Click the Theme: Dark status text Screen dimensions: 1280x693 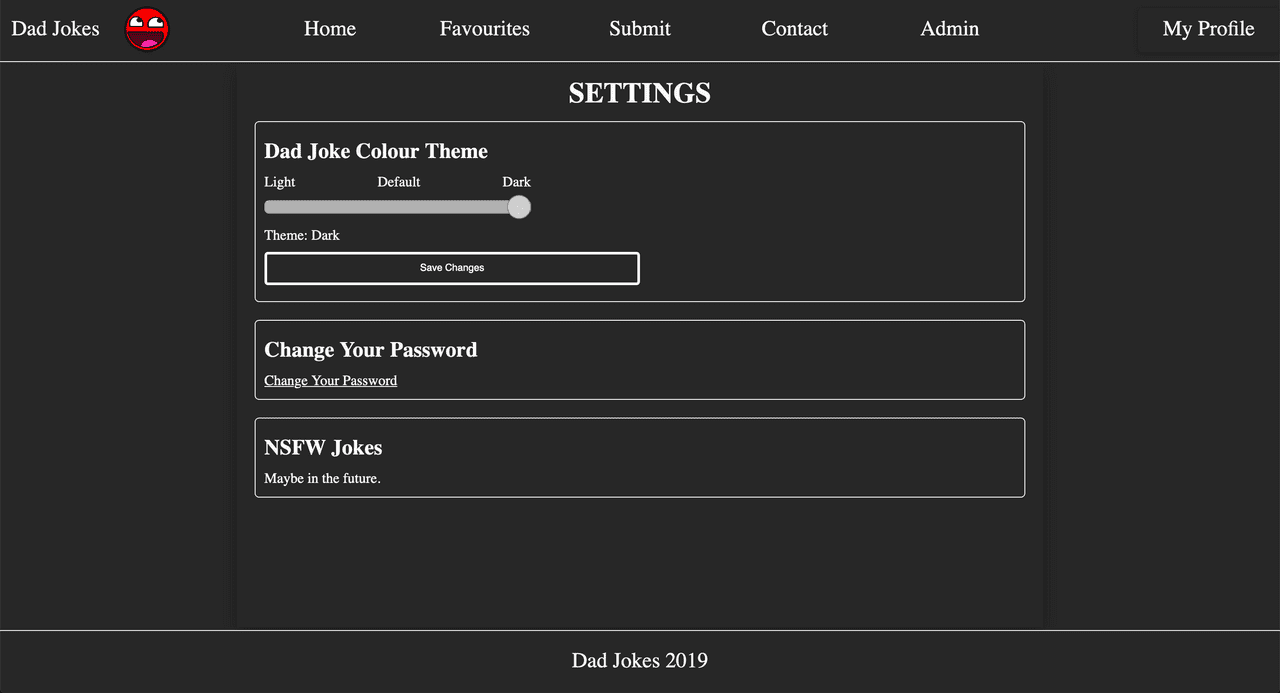(302, 236)
